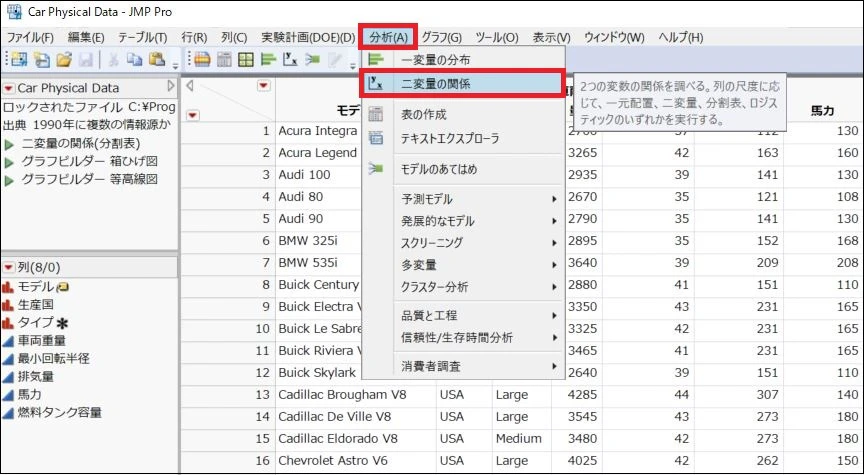Click the continuous icon beside 排気量
The image size is (864, 475).
[8, 377]
